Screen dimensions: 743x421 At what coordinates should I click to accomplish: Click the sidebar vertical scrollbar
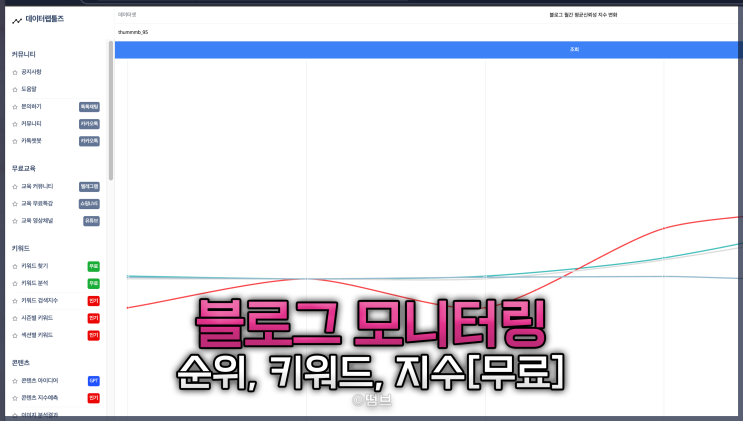tap(111, 110)
